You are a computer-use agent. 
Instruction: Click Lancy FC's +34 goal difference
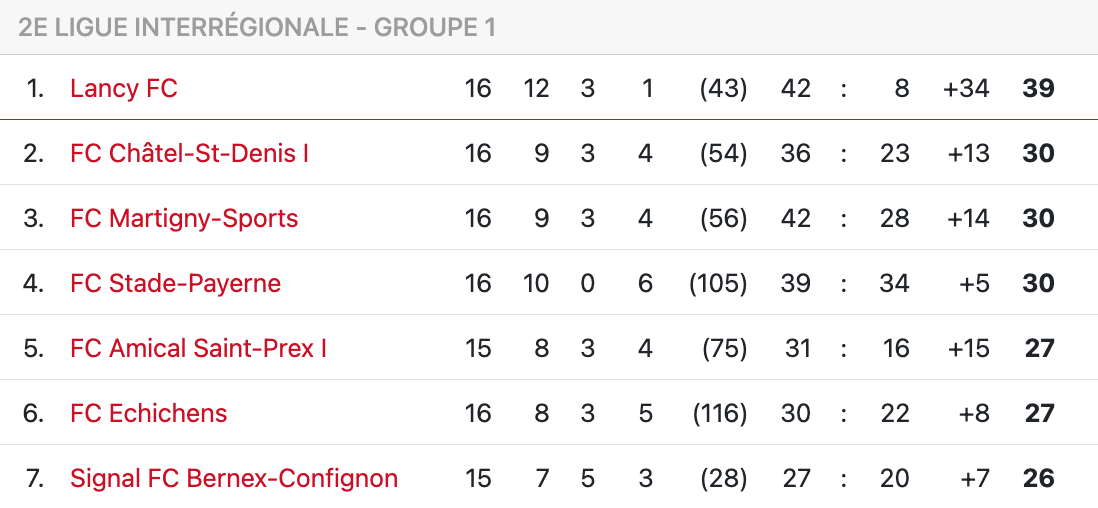(x=966, y=88)
